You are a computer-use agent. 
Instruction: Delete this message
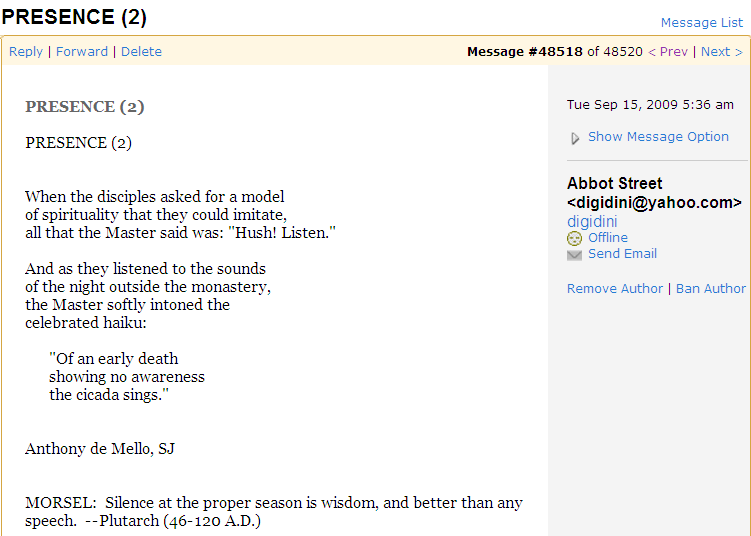tap(141, 52)
